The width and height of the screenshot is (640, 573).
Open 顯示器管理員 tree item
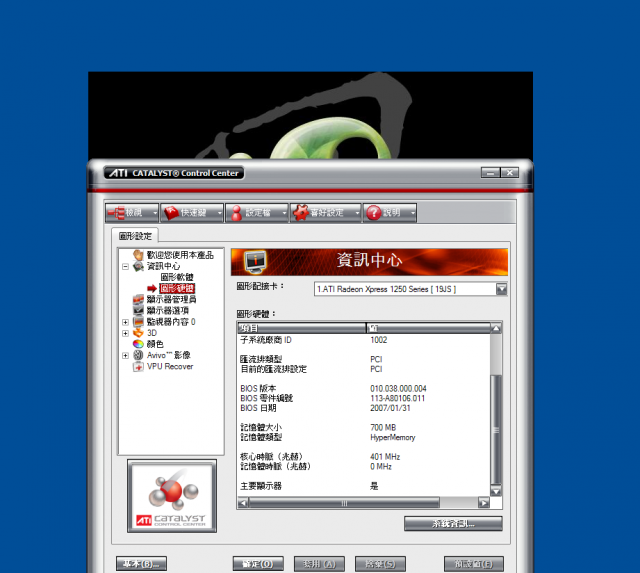[171, 300]
